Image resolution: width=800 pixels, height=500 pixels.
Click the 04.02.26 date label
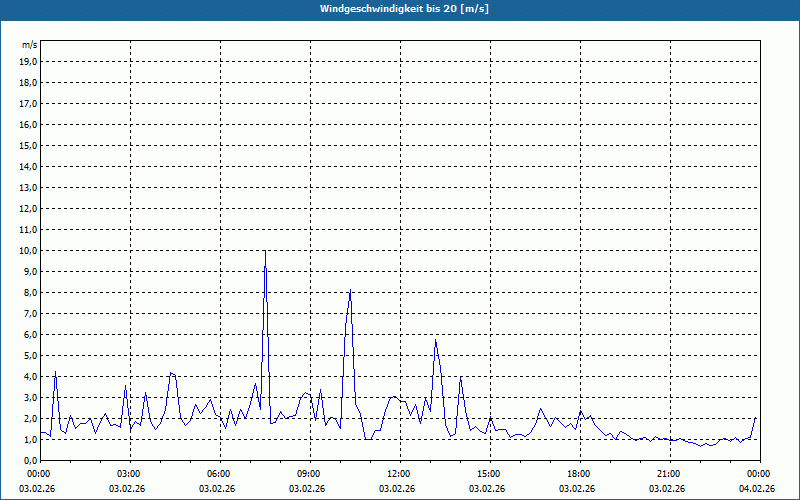(758, 488)
